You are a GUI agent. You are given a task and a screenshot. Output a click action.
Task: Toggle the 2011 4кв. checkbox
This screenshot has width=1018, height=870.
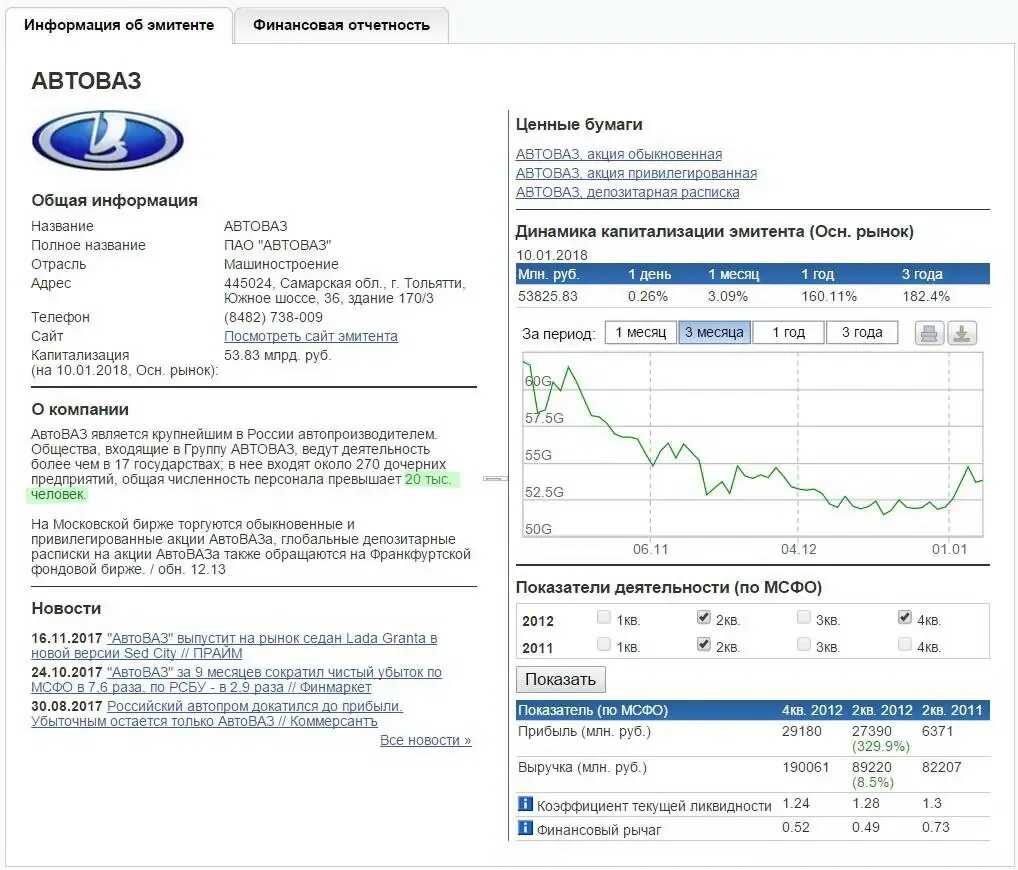click(x=905, y=644)
